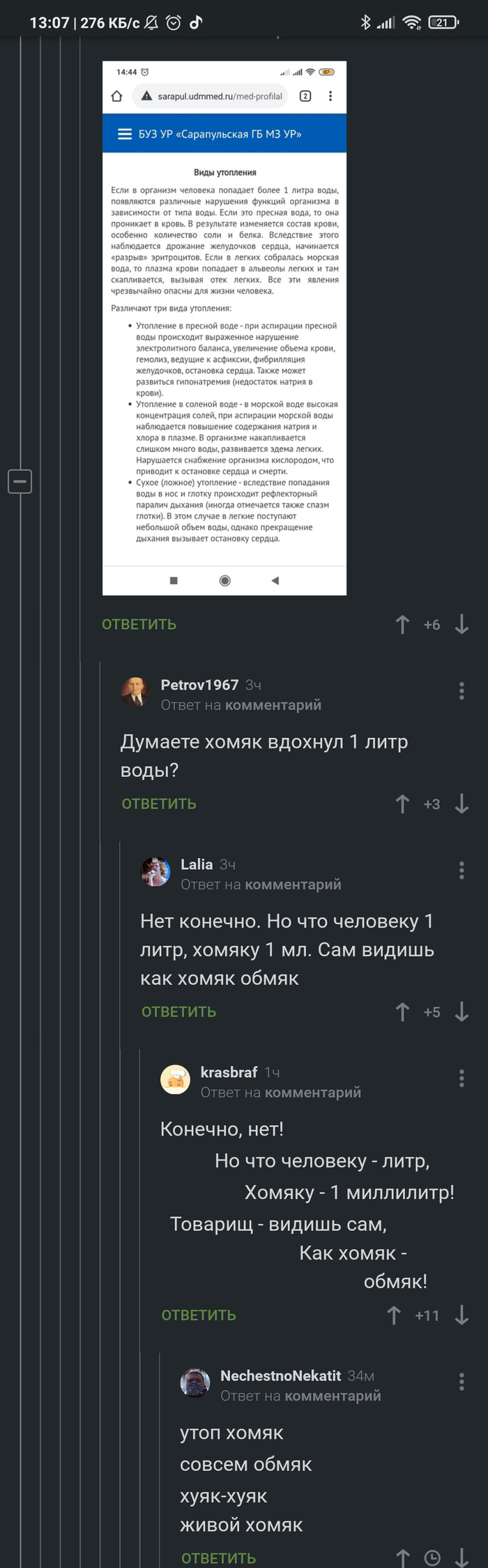Open the three-dot menu on Lalia's comment
This screenshot has width=488, height=1568.
pos(461,870)
